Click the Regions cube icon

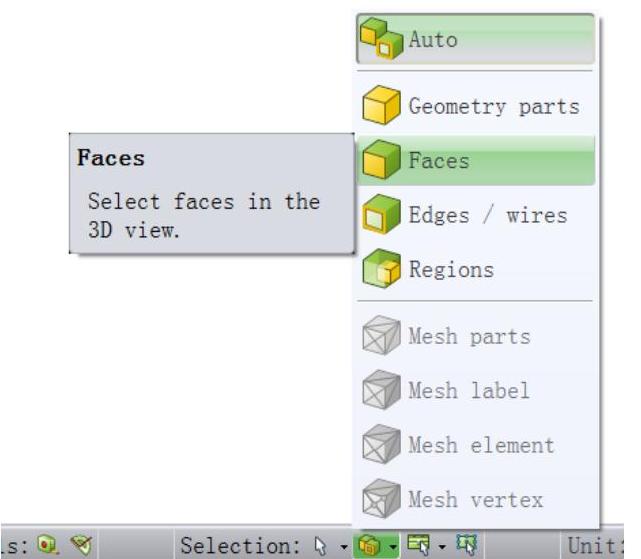[x=381, y=269]
